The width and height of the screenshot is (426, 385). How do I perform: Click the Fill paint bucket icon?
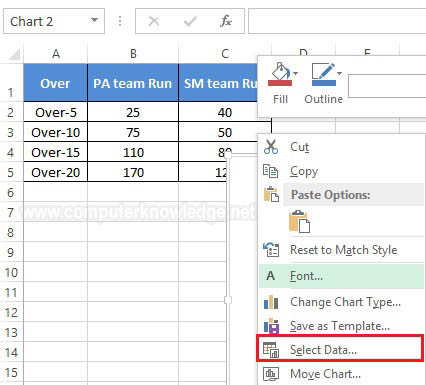click(x=280, y=74)
